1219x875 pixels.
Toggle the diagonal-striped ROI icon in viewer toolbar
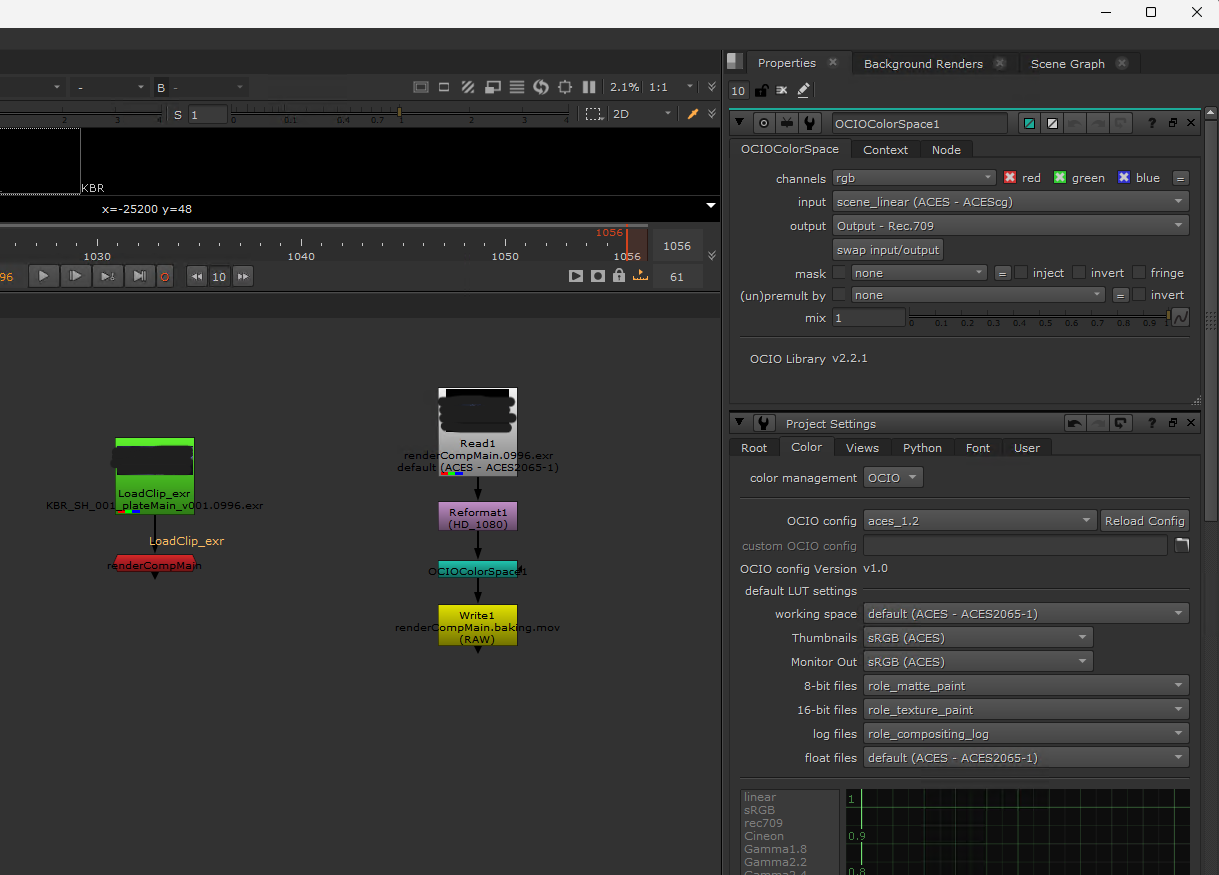pyautogui.click(x=468, y=87)
